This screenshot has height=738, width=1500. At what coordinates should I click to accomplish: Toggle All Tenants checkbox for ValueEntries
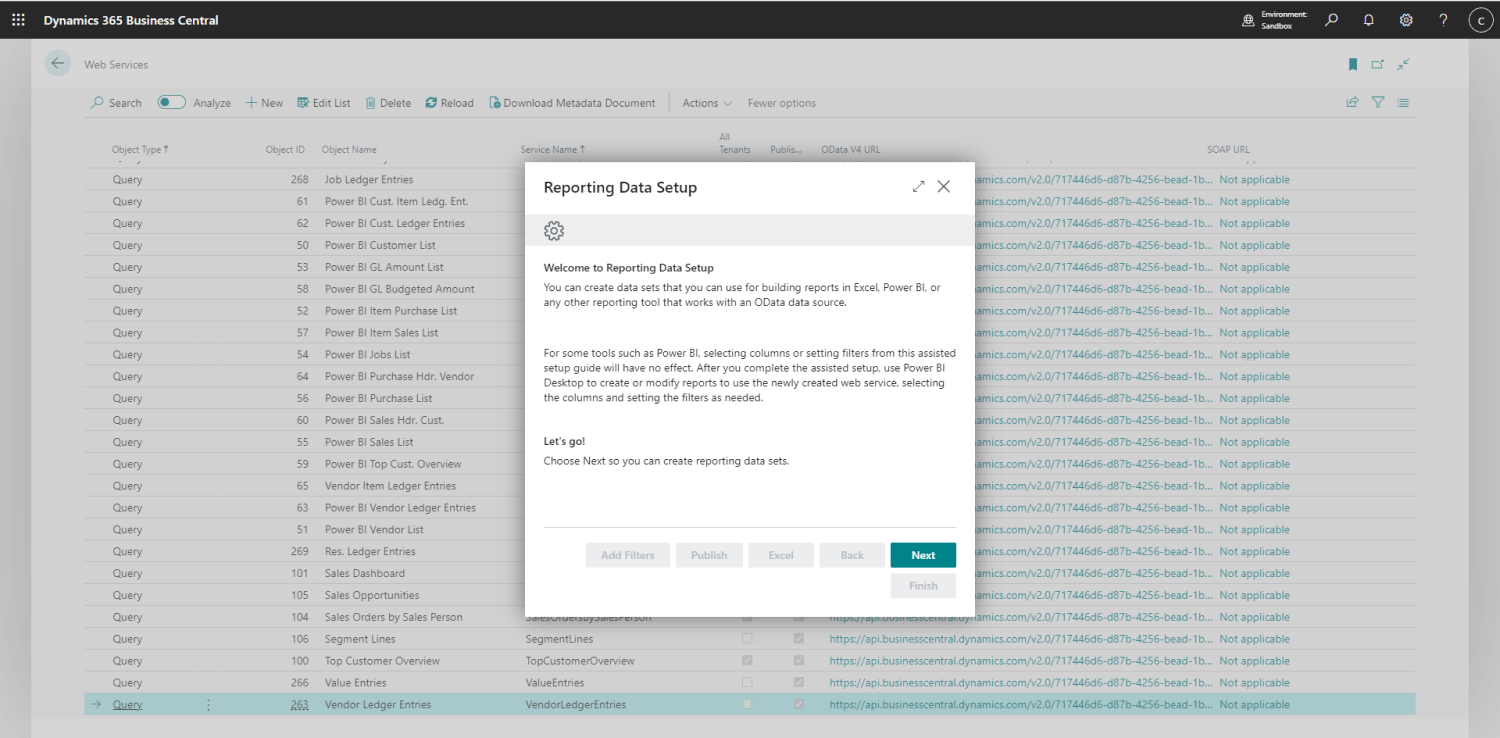tap(747, 683)
